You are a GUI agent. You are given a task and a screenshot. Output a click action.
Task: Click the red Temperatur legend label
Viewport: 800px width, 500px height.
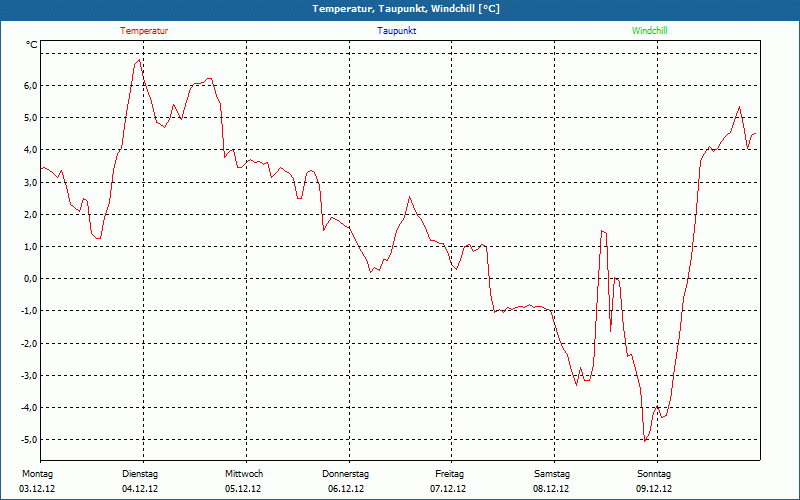point(144,31)
